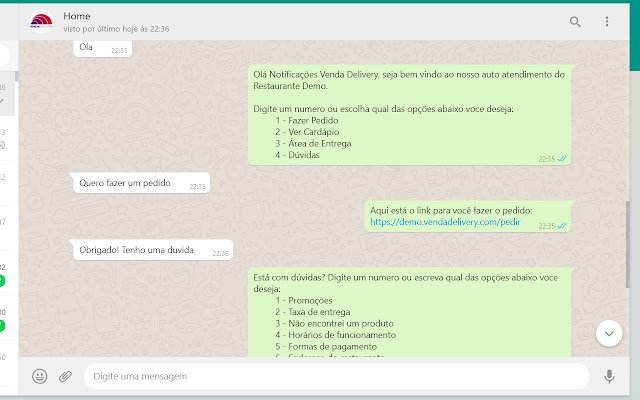Click the '1 - Fazer Pedido' option text

click(x=307, y=120)
